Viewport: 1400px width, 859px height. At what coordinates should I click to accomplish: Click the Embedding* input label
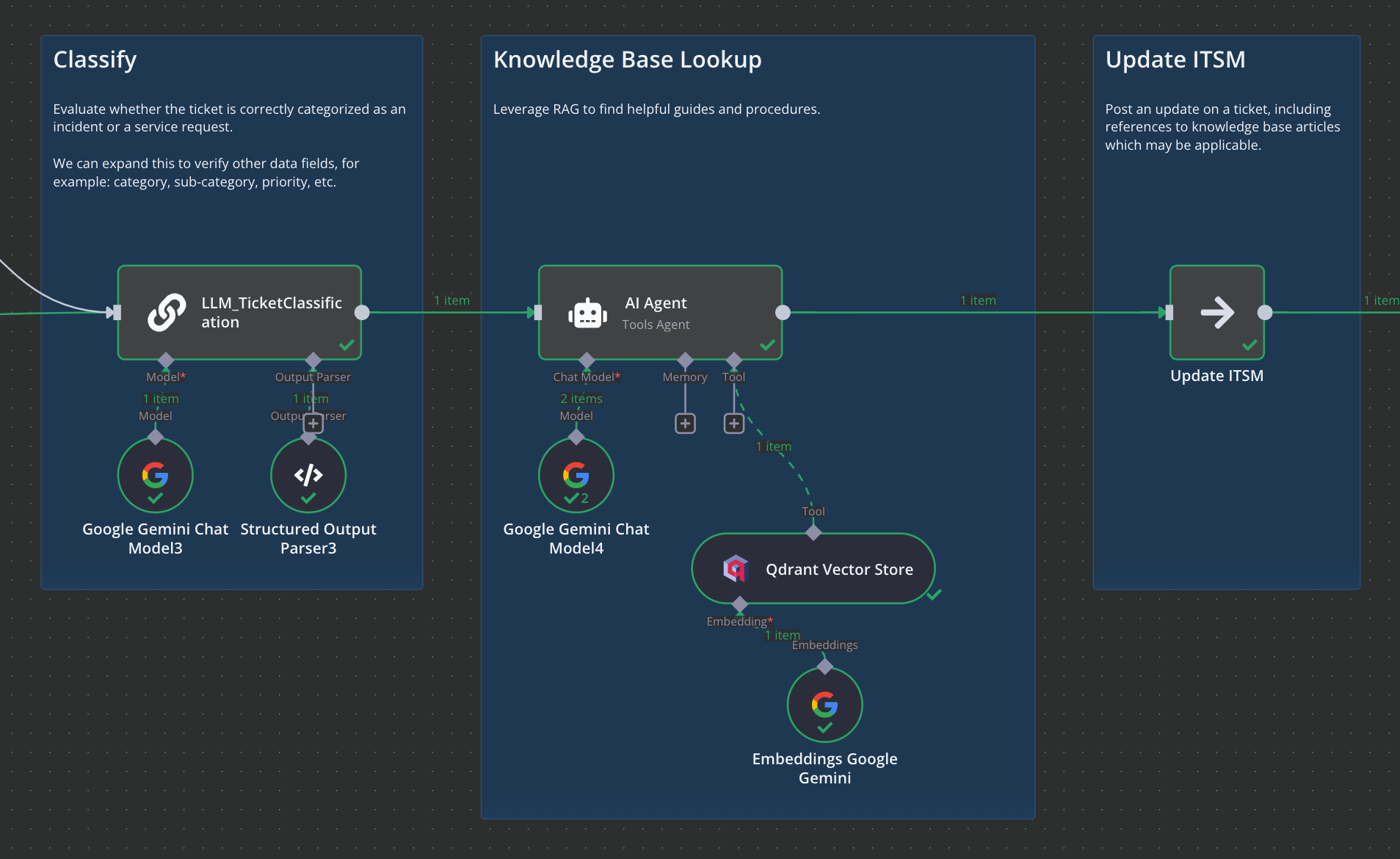pyautogui.click(x=739, y=621)
